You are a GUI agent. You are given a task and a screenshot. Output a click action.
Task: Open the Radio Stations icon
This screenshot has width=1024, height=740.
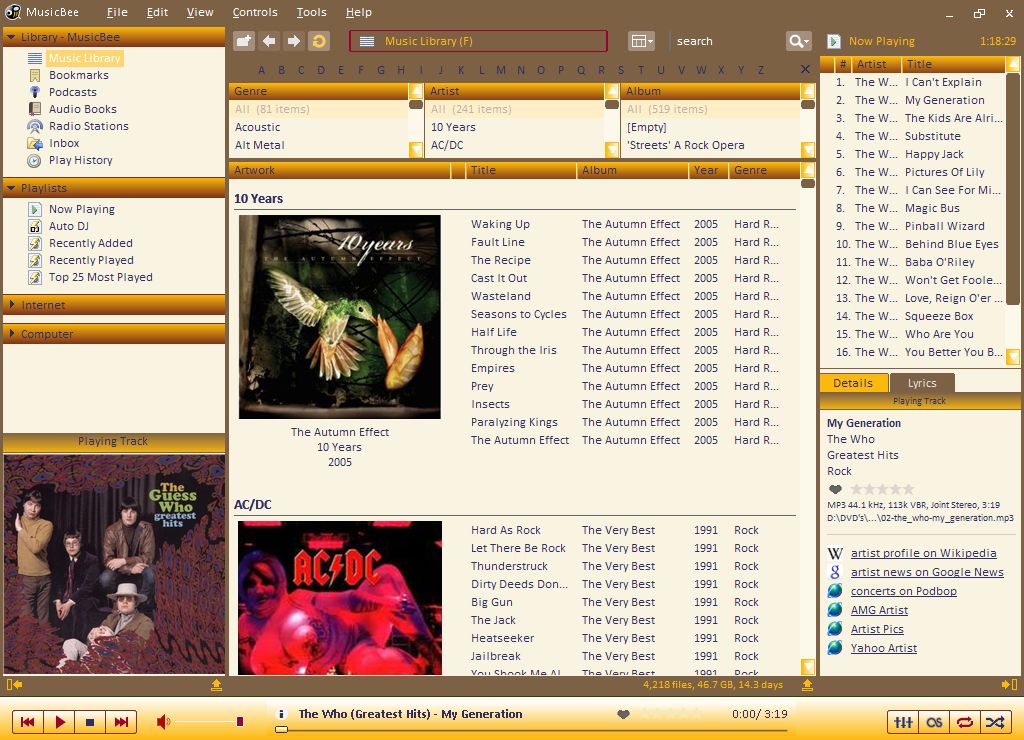pyautogui.click(x=35, y=126)
